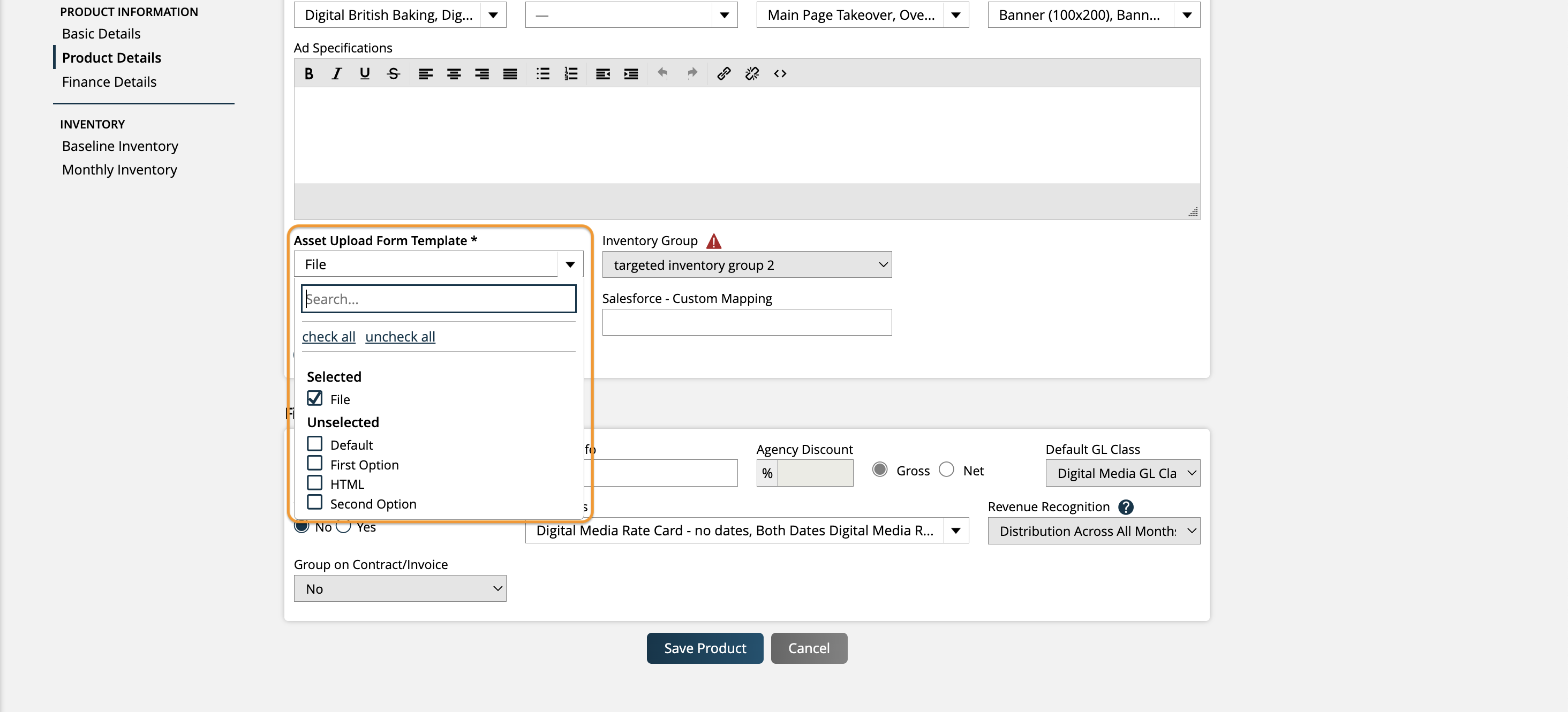This screenshot has height=712, width=1568.
Task: Open the Default GL Class dropdown
Action: 1122,473
